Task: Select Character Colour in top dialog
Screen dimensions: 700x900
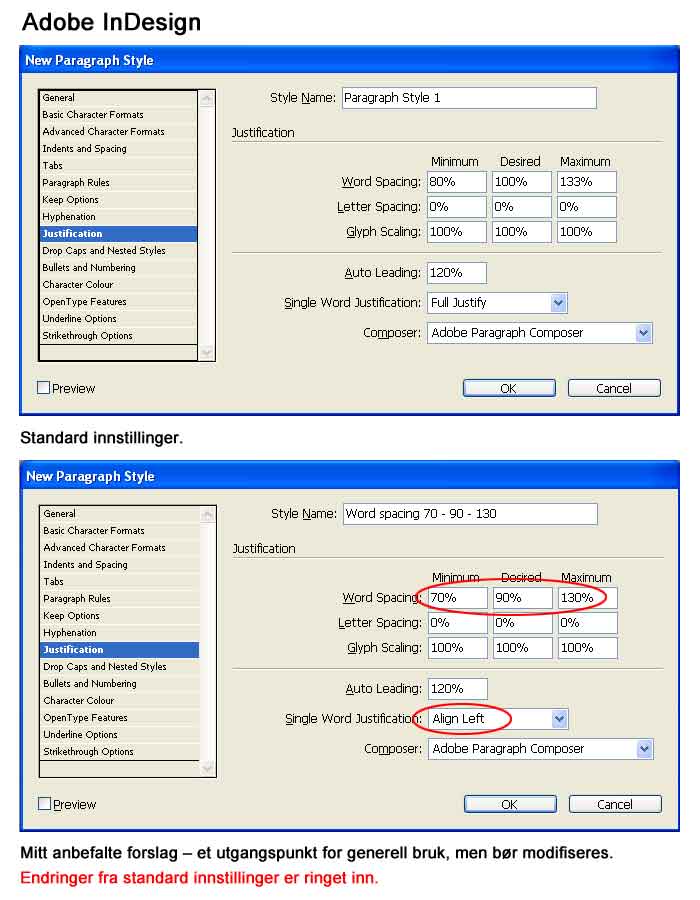Action: 119,285
